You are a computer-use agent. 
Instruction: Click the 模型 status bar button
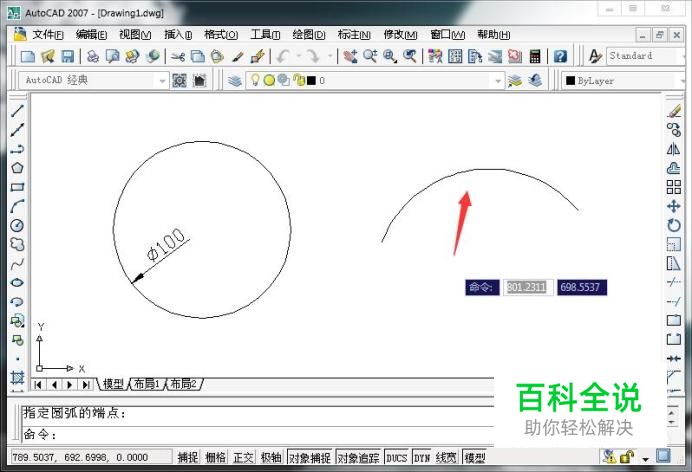475,457
